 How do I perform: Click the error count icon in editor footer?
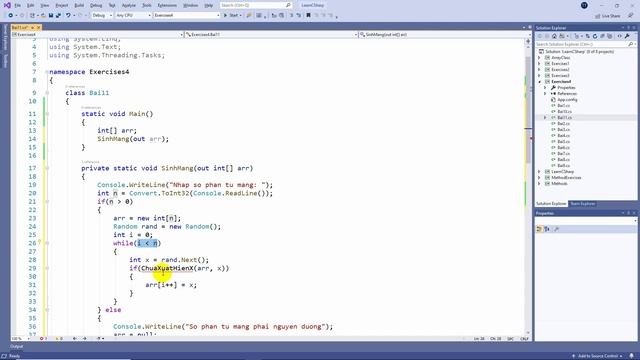[x=42, y=339]
